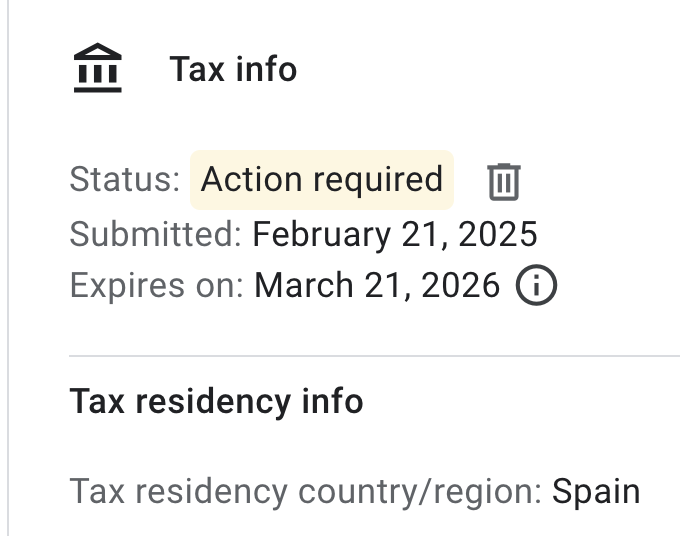Click the horizontal divider under Expires on
The height and width of the screenshot is (536, 680).
[x=374, y=356]
